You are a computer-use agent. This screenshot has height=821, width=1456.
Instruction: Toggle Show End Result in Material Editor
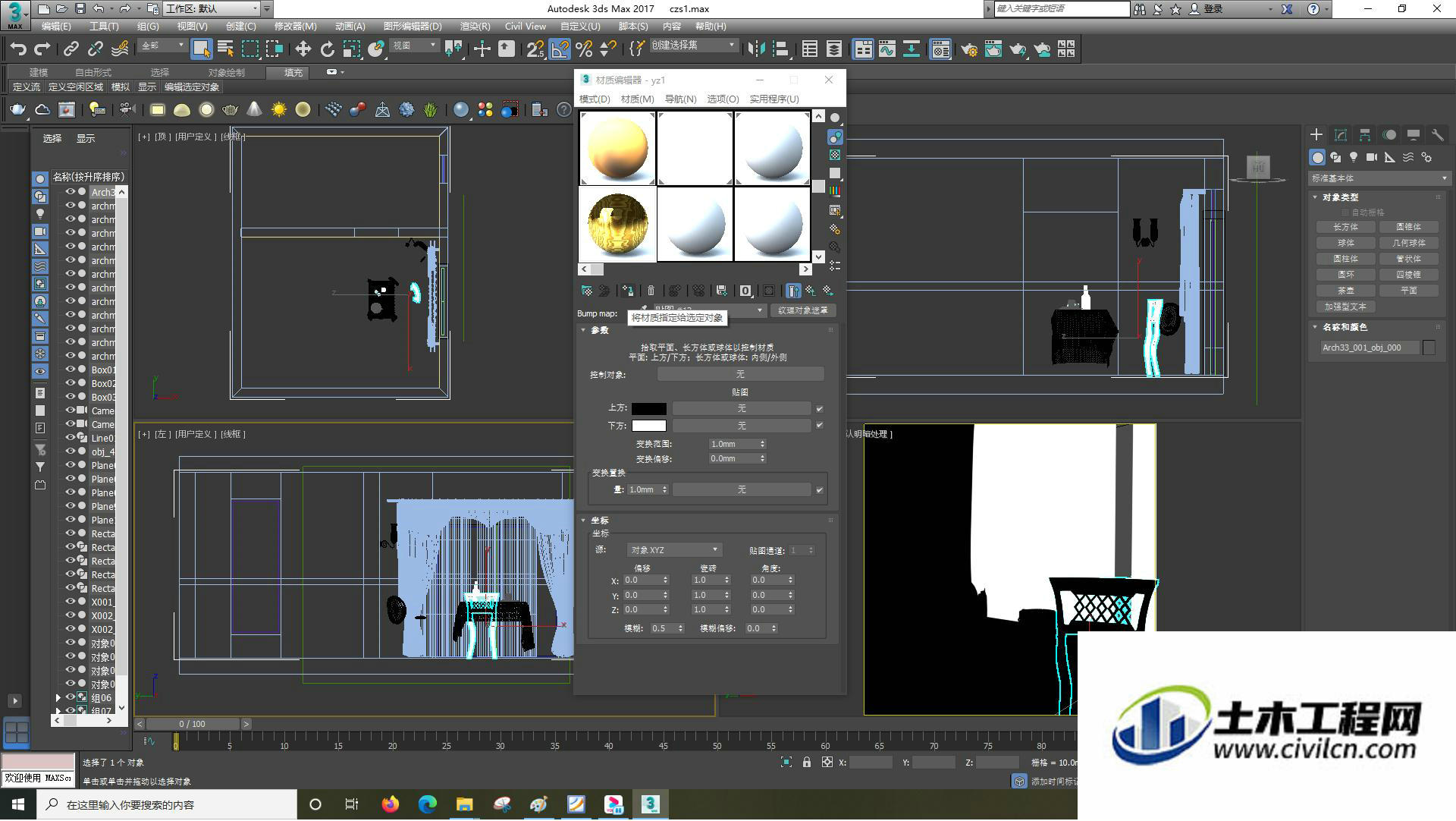point(792,291)
